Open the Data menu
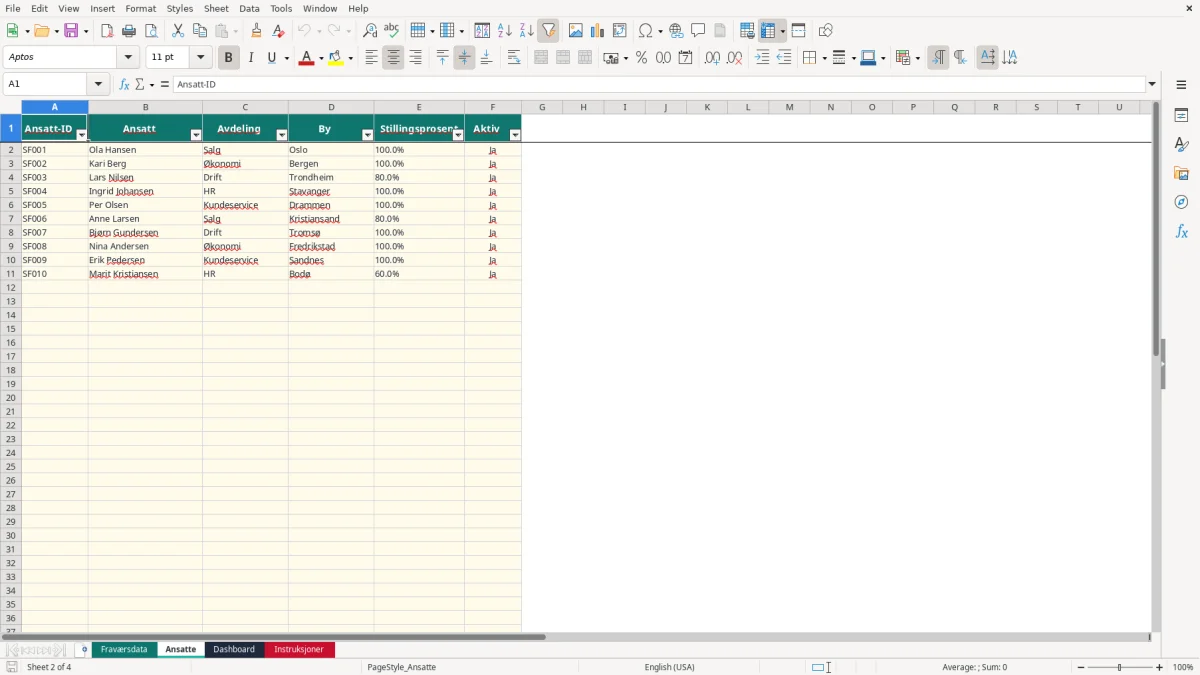Image resolution: width=1200 pixels, height=675 pixels. pos(249,8)
